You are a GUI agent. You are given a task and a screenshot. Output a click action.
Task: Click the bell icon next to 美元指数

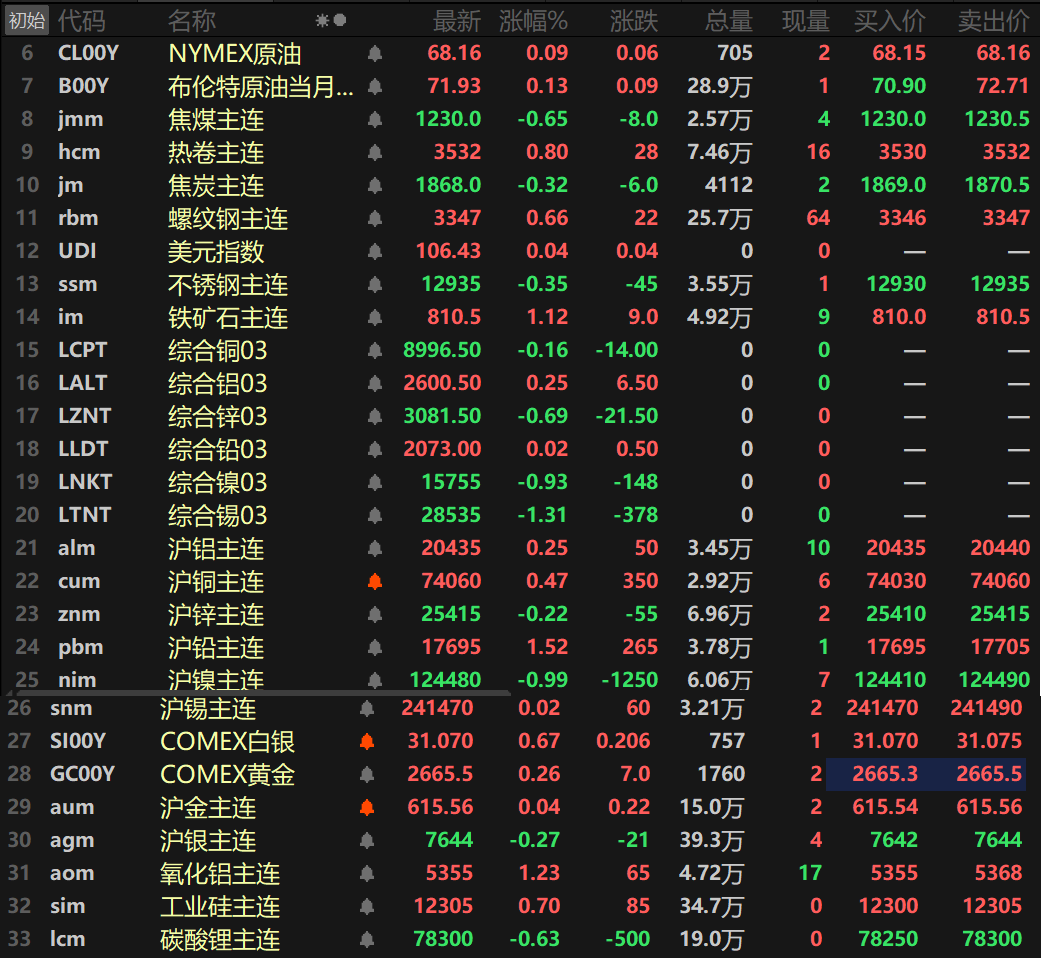[x=375, y=251]
